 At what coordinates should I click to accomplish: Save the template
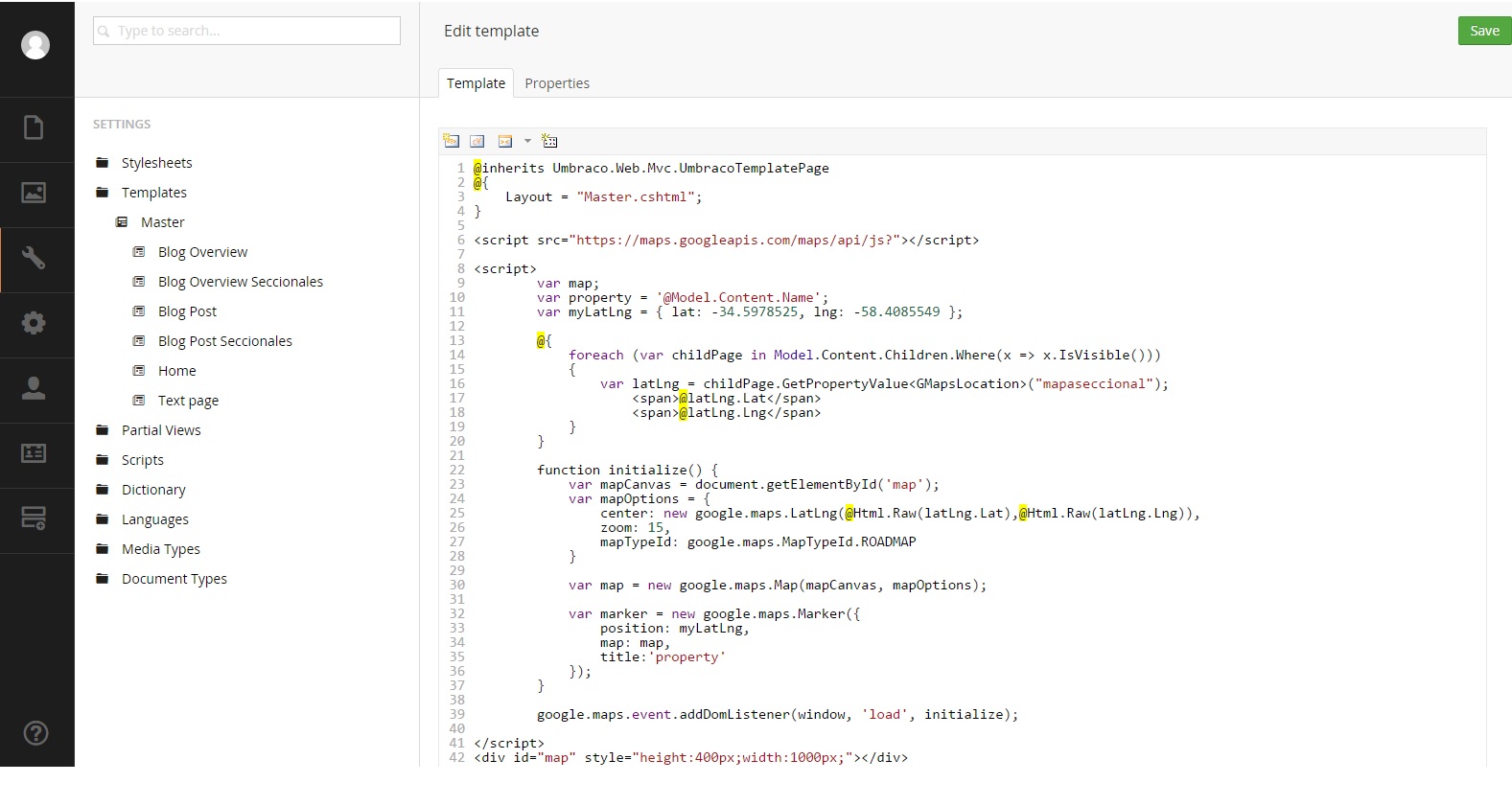coord(1484,31)
